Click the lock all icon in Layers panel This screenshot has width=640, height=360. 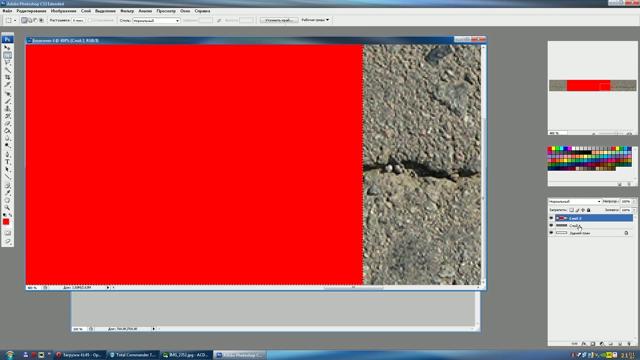pyautogui.click(x=589, y=210)
